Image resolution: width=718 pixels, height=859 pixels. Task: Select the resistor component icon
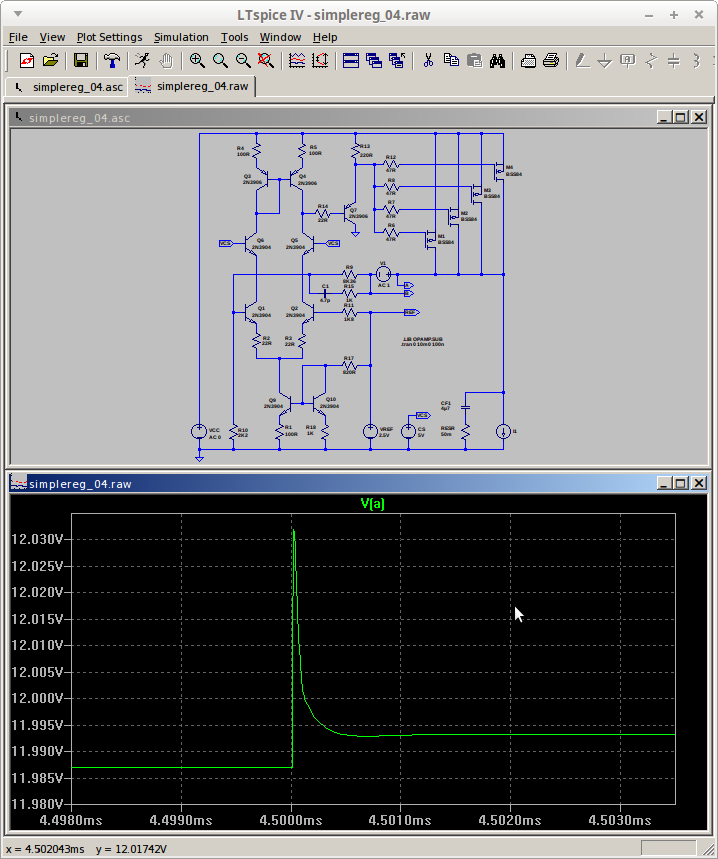click(651, 61)
